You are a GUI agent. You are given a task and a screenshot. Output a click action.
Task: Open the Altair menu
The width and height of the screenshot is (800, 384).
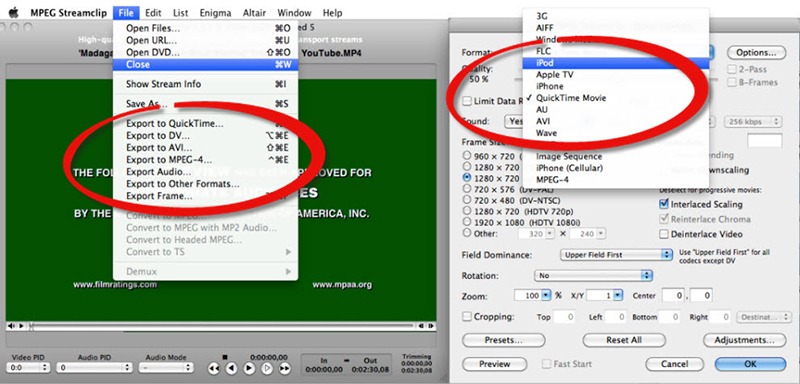[x=254, y=13]
